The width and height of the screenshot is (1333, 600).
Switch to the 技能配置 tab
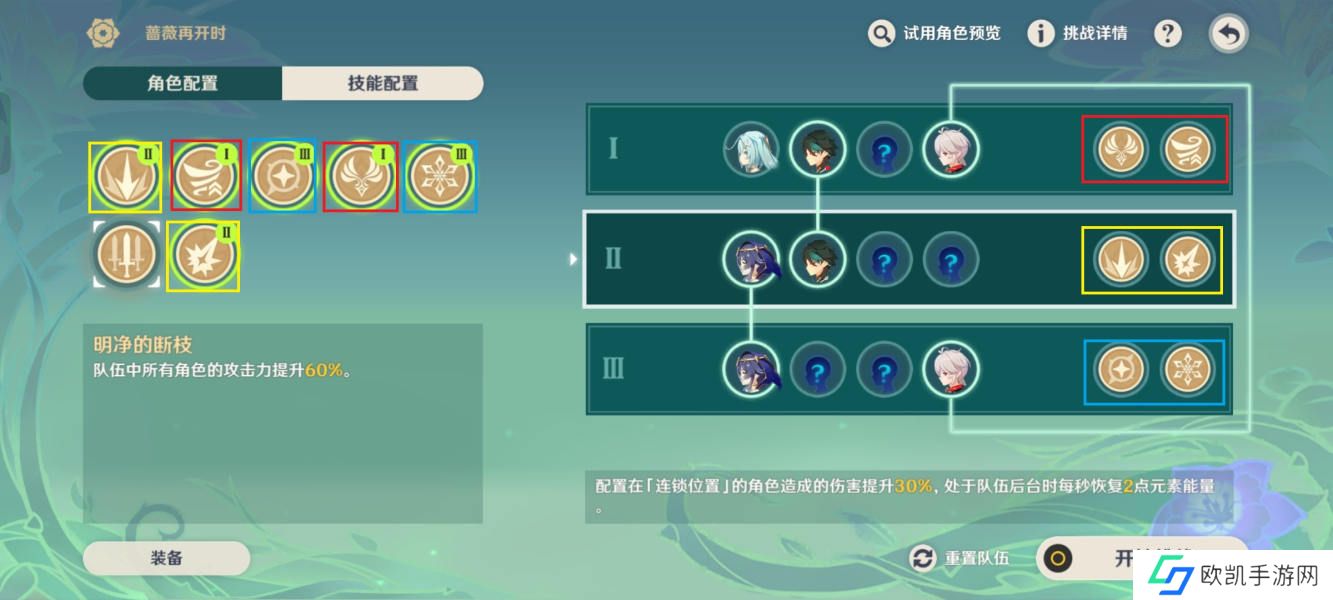click(x=383, y=84)
